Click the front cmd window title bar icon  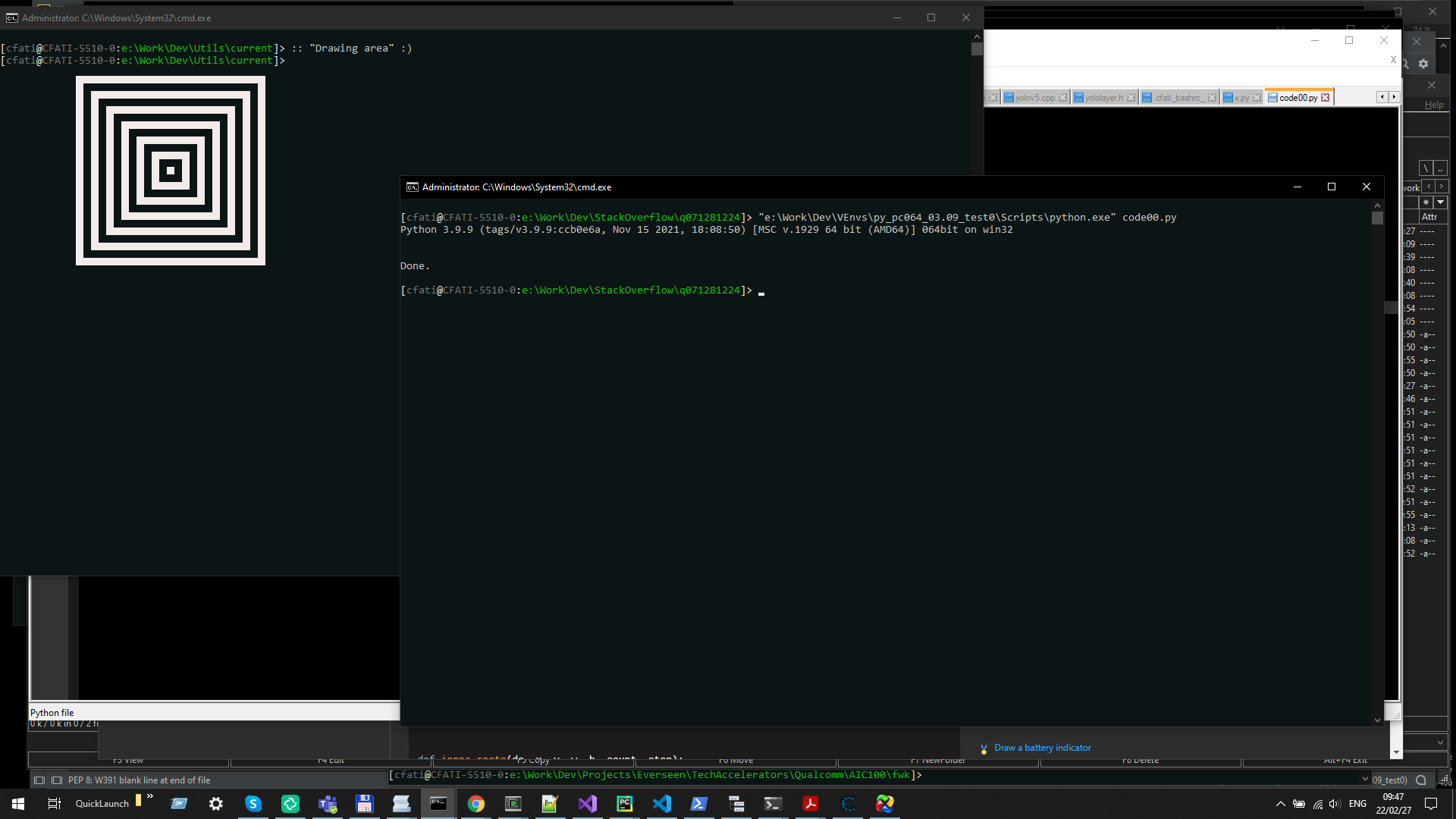(x=413, y=187)
